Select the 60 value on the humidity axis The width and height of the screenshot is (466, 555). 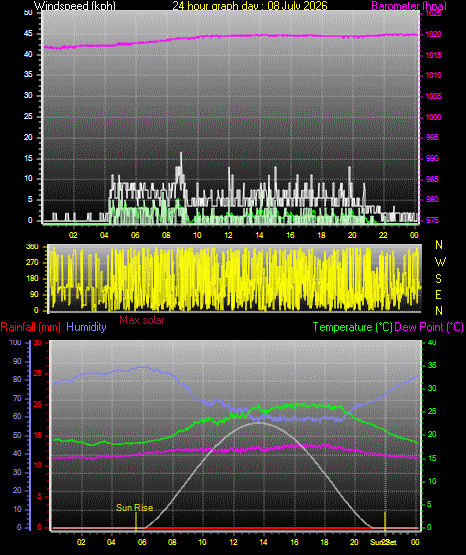(x=17, y=417)
